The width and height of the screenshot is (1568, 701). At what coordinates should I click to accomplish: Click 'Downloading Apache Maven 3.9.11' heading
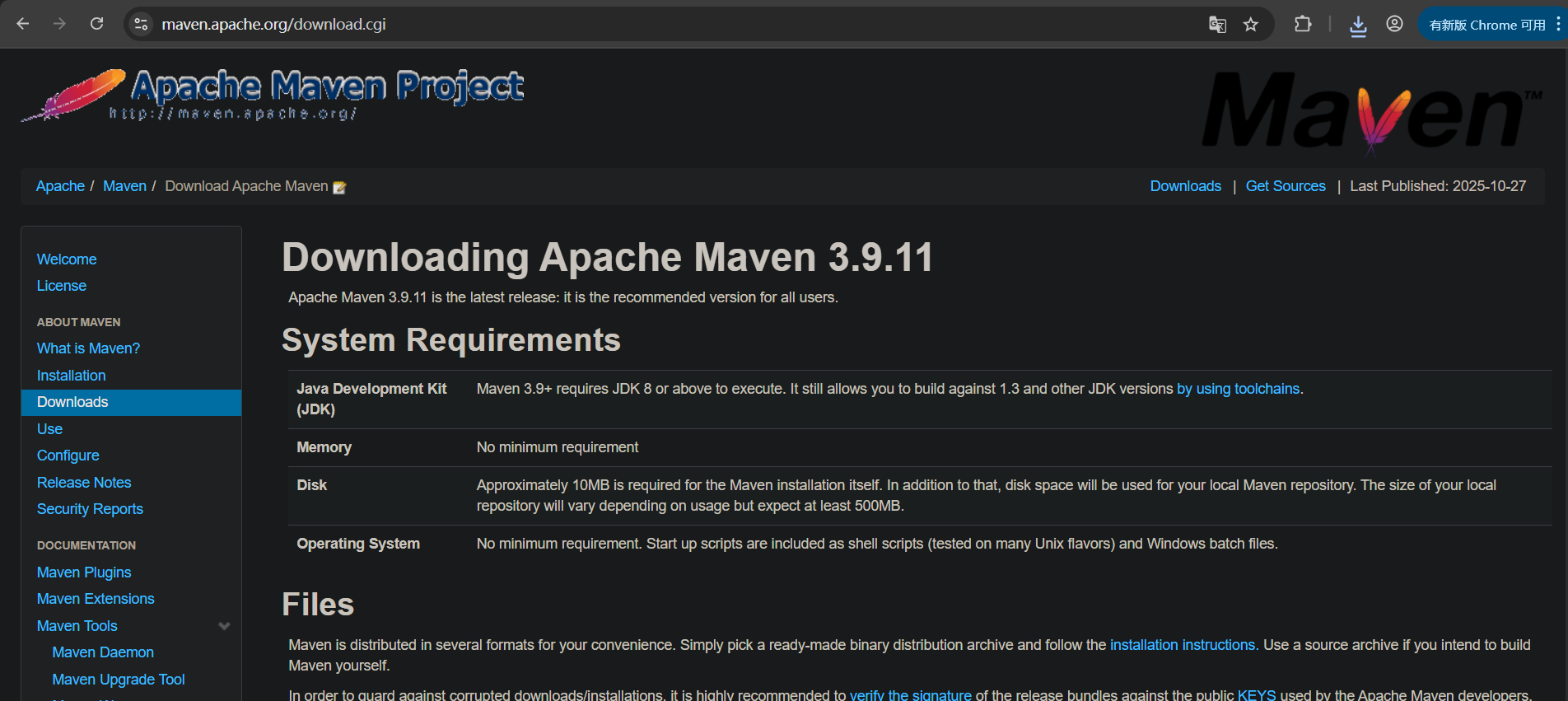tap(608, 257)
